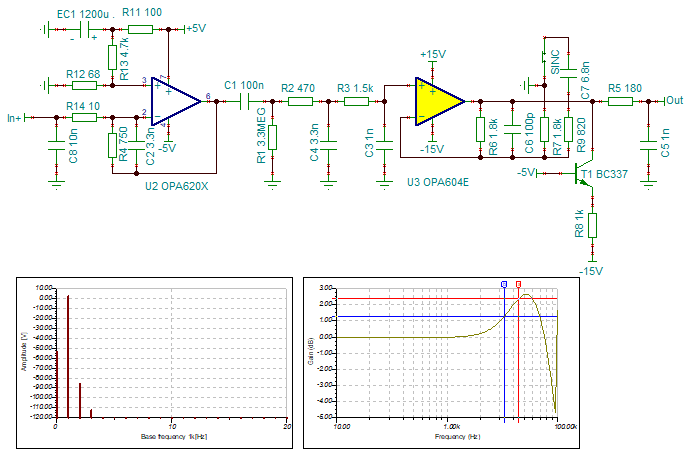Click the -5V label at transistor base

526,172
